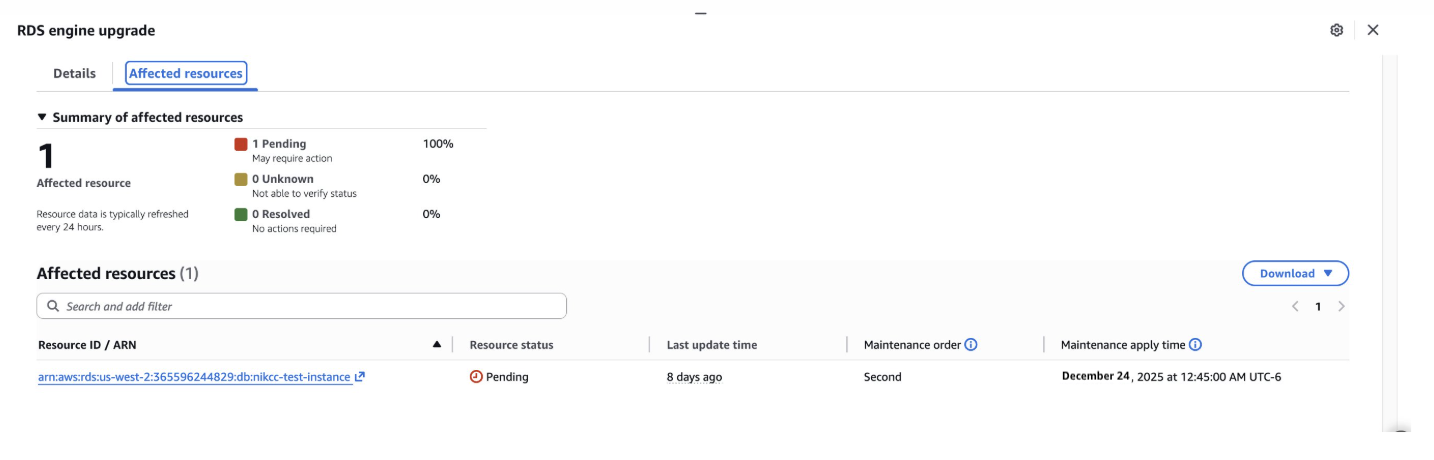This screenshot has width=1434, height=460.
Task: Sort by the Resource ID / ARN arrow
Action: (436, 345)
